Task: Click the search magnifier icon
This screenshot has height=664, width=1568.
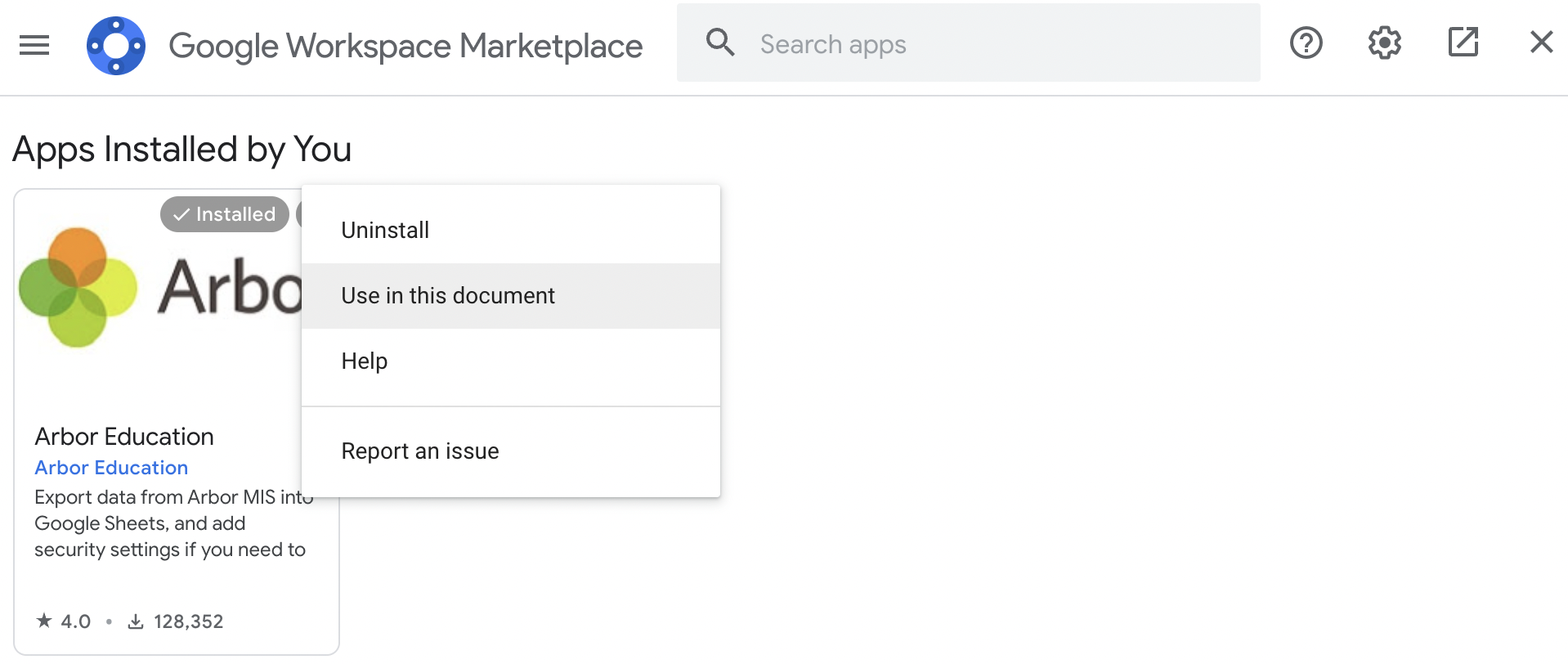Action: point(720,43)
